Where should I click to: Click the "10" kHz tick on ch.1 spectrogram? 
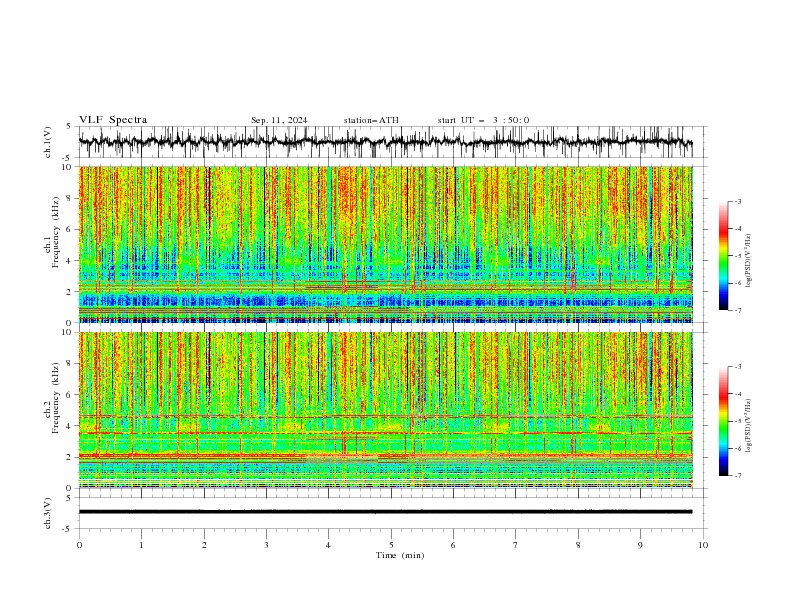click(x=69, y=167)
